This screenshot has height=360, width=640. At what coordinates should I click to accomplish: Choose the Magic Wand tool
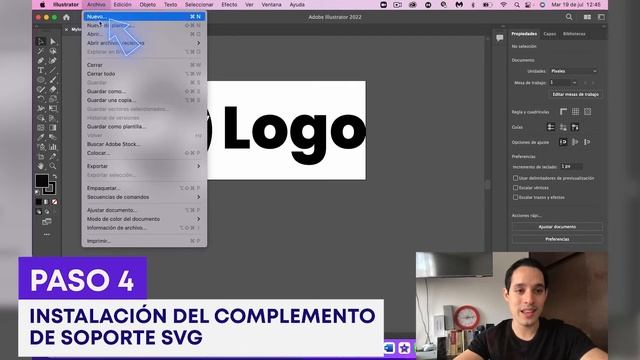(x=41, y=51)
